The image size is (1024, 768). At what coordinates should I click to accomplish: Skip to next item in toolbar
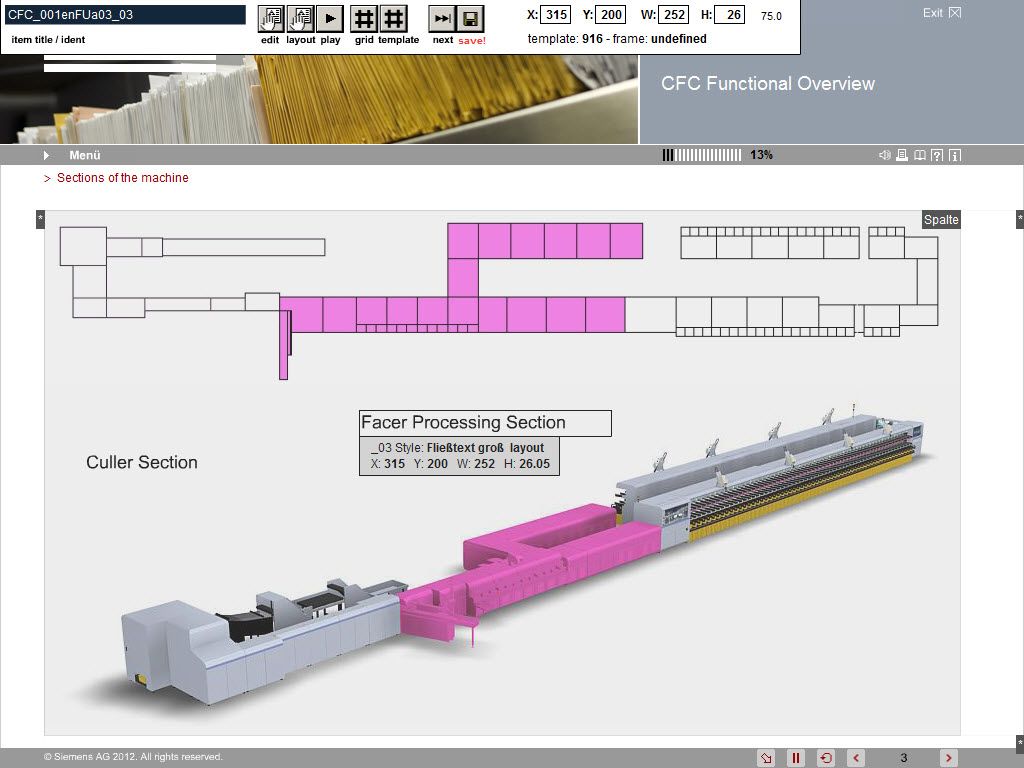coord(442,19)
